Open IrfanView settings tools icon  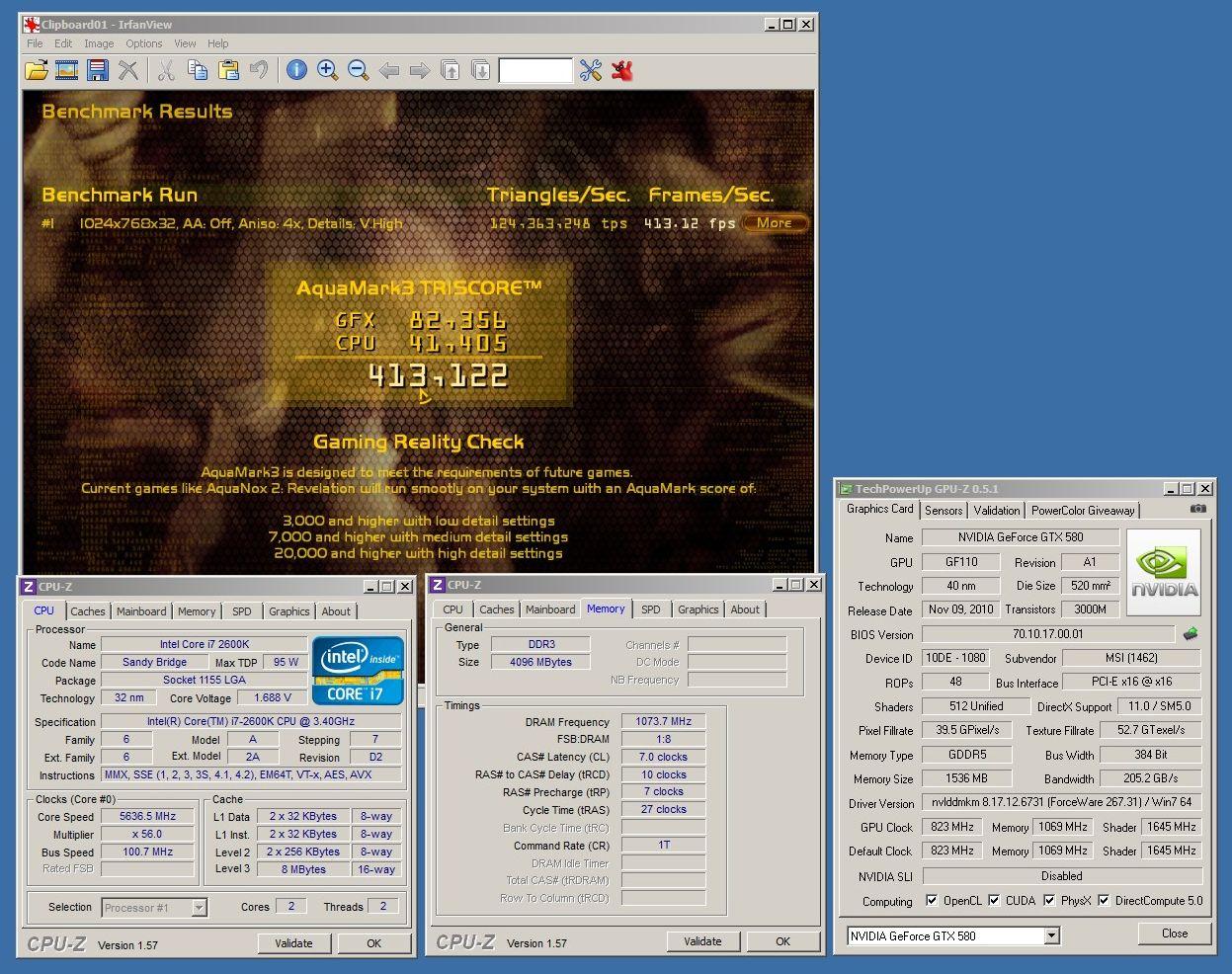tap(591, 70)
